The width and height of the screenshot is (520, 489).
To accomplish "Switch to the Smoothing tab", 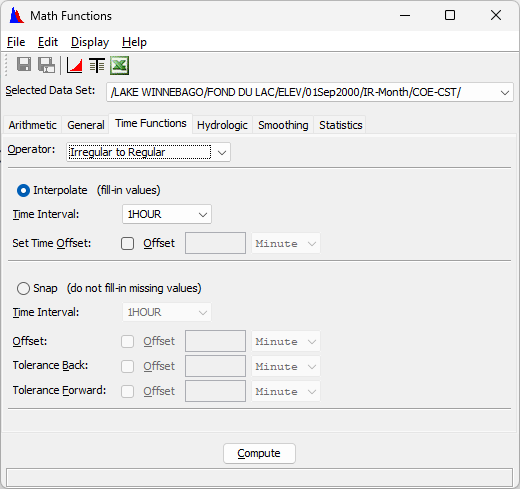I will [283, 125].
